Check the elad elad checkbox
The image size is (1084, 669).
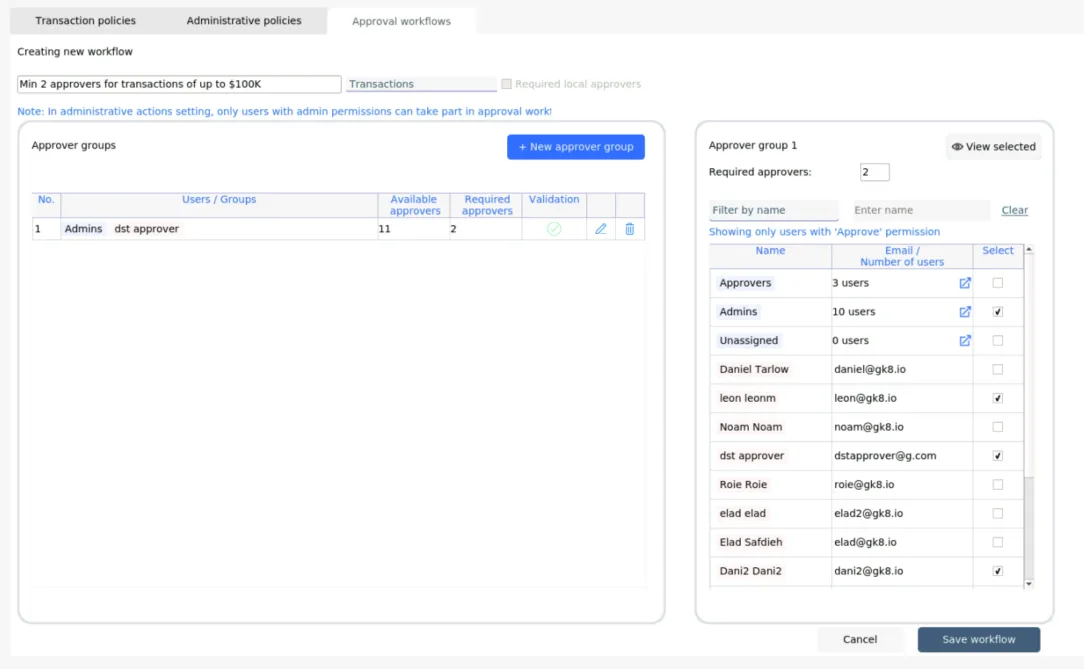click(998, 513)
